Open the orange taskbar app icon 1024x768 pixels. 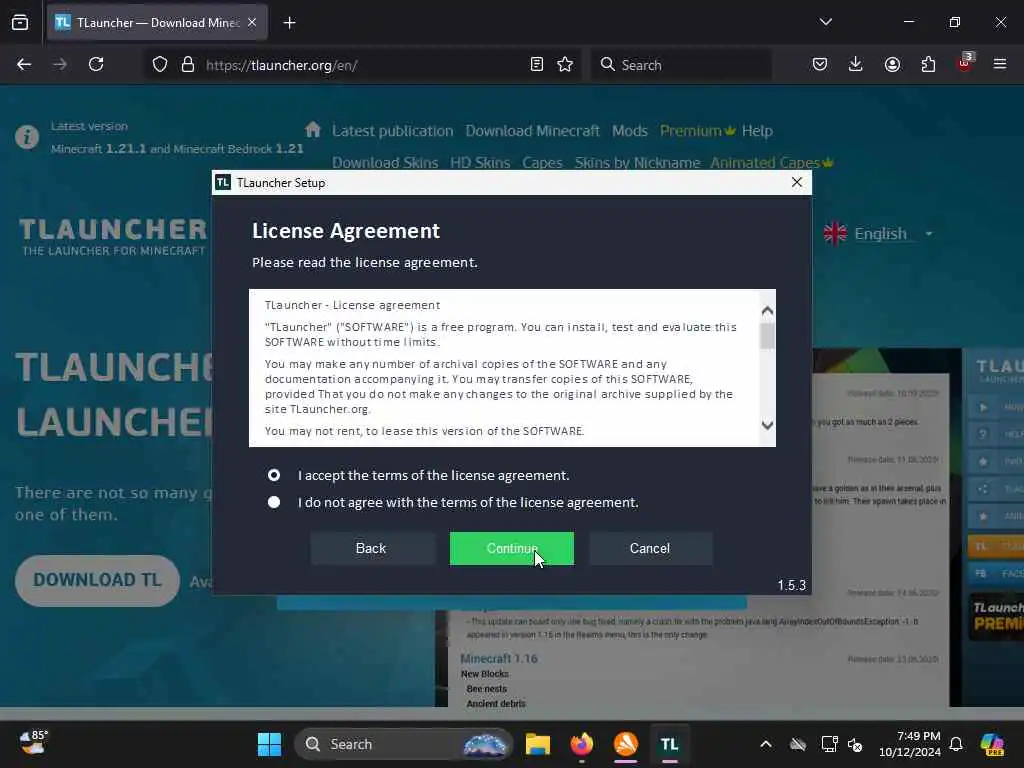[626, 744]
